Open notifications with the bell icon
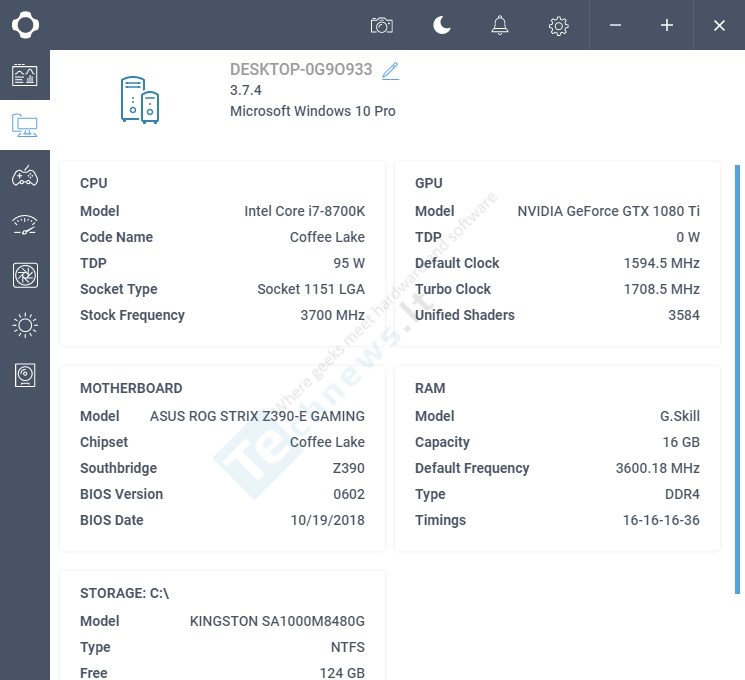 coord(499,25)
